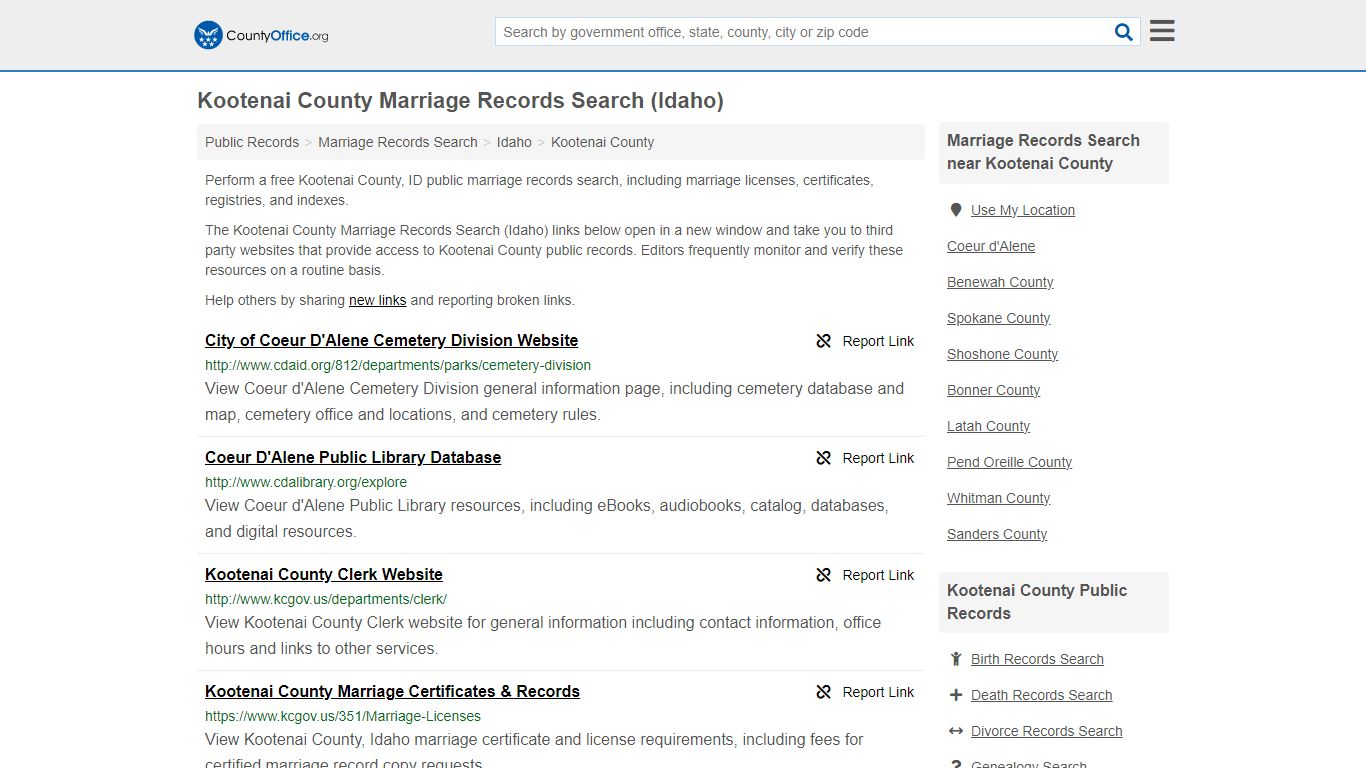Click the Birth Records person icon
This screenshot has height=768, width=1366.
pos(956,659)
